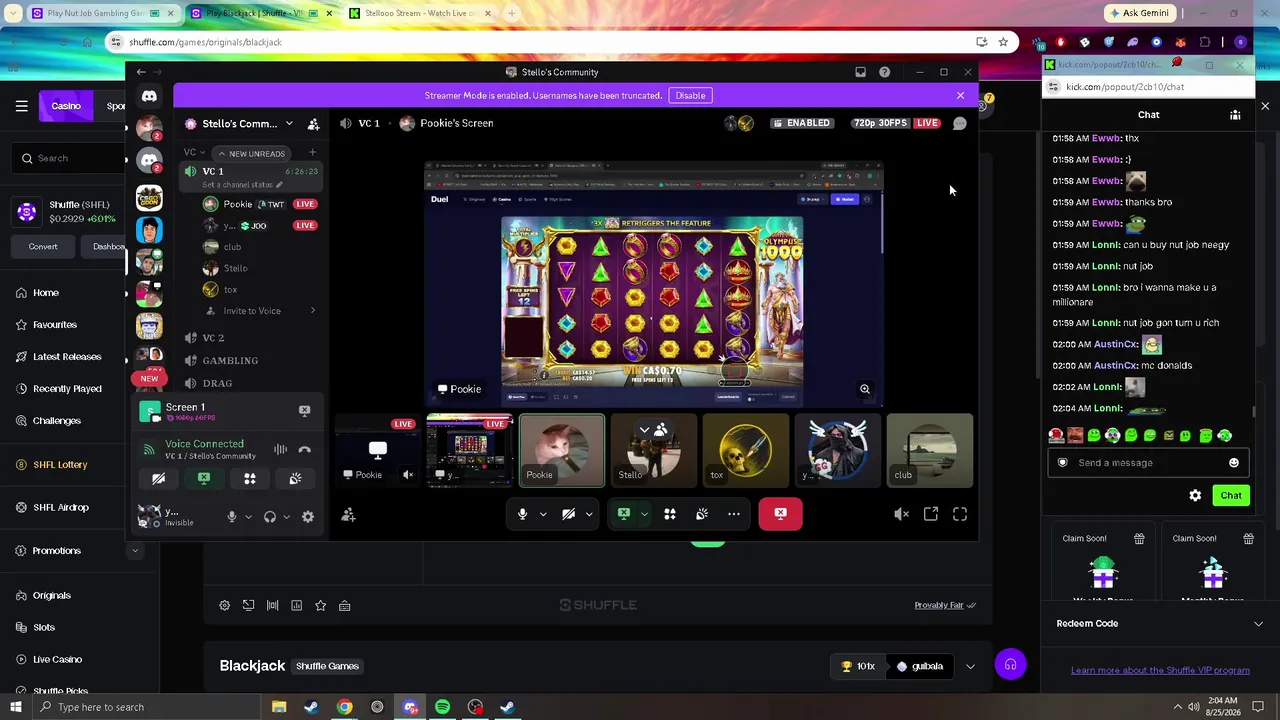
Task: Open Kick chat settings gear
Action: (1195, 495)
